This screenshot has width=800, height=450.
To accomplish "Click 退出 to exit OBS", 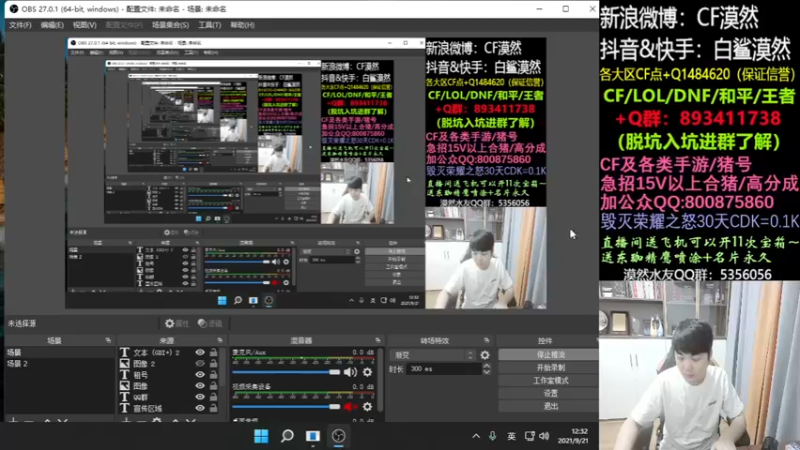I will (550, 406).
